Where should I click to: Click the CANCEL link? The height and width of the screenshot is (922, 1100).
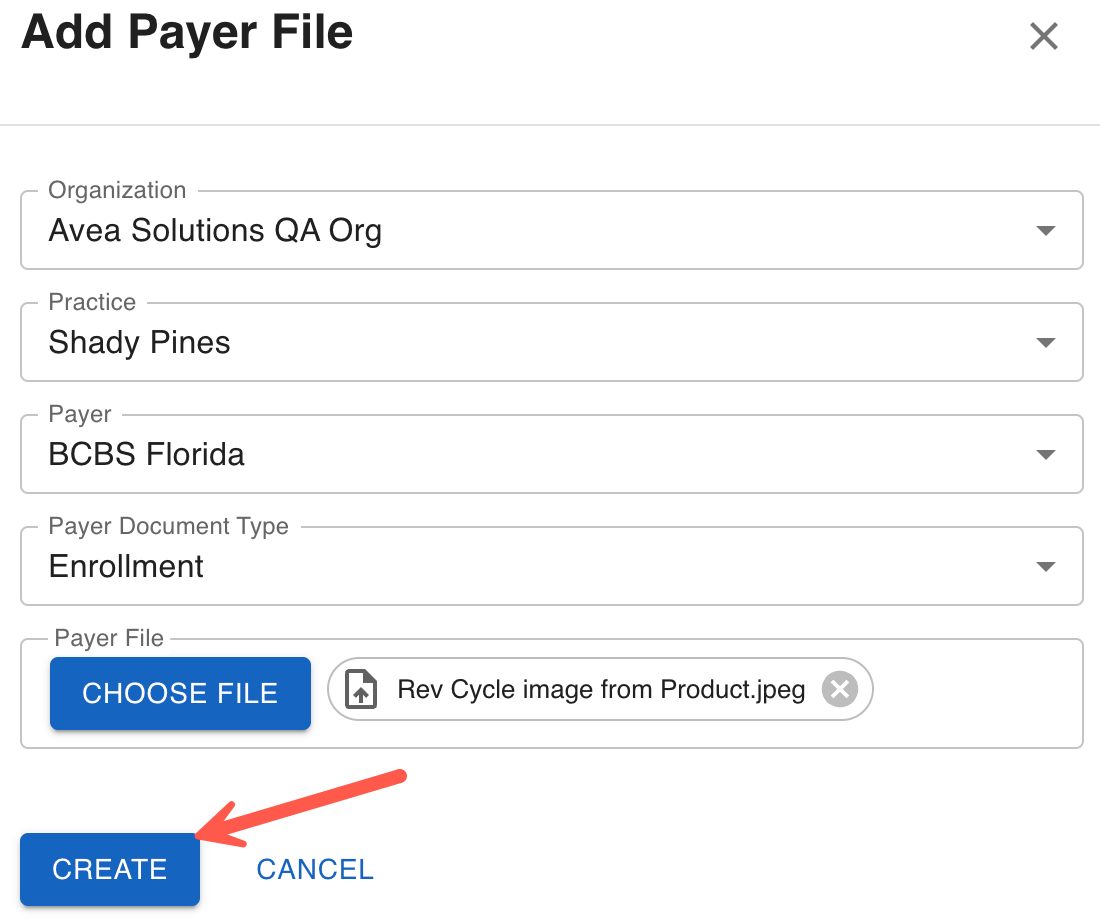[x=315, y=869]
